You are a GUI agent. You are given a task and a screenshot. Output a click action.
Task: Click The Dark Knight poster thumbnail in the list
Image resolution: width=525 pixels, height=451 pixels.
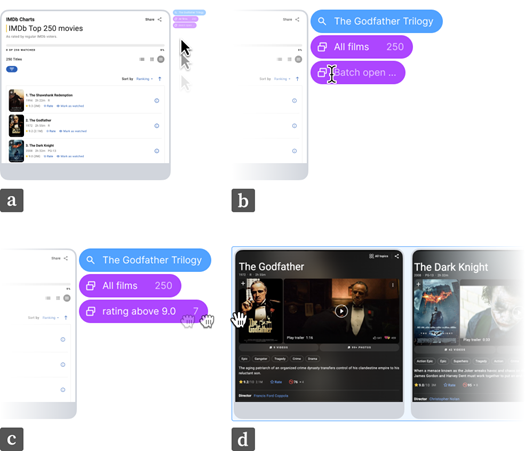16,151
